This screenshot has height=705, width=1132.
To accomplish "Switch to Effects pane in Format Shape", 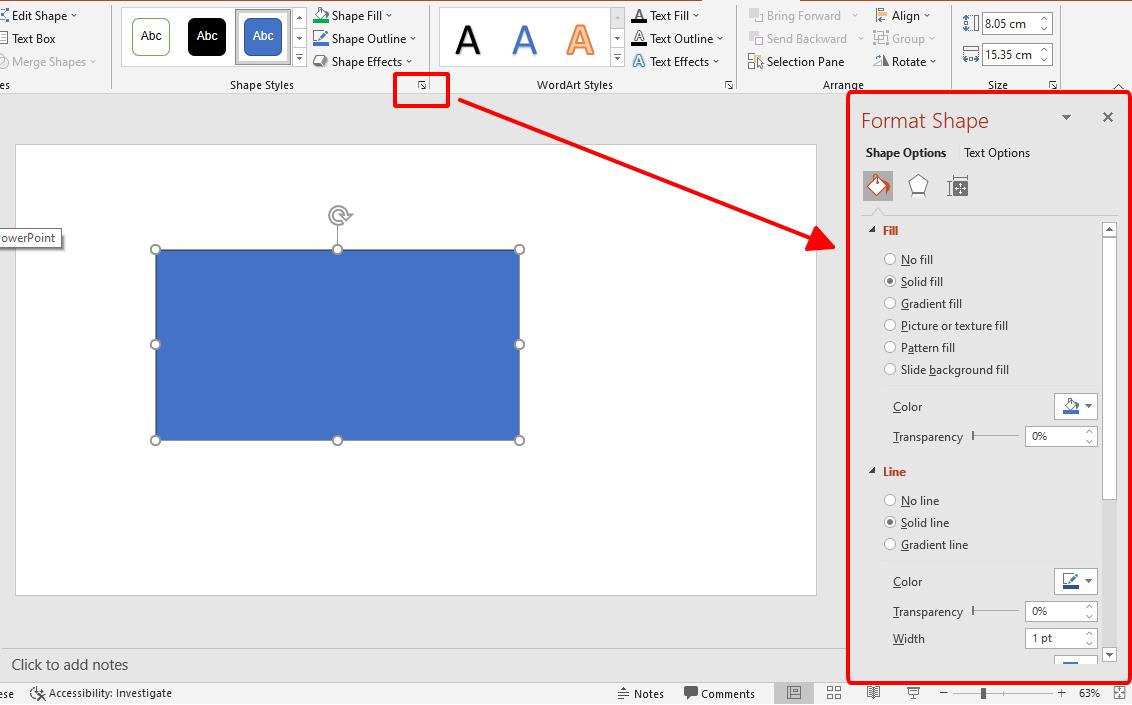I will (918, 185).
